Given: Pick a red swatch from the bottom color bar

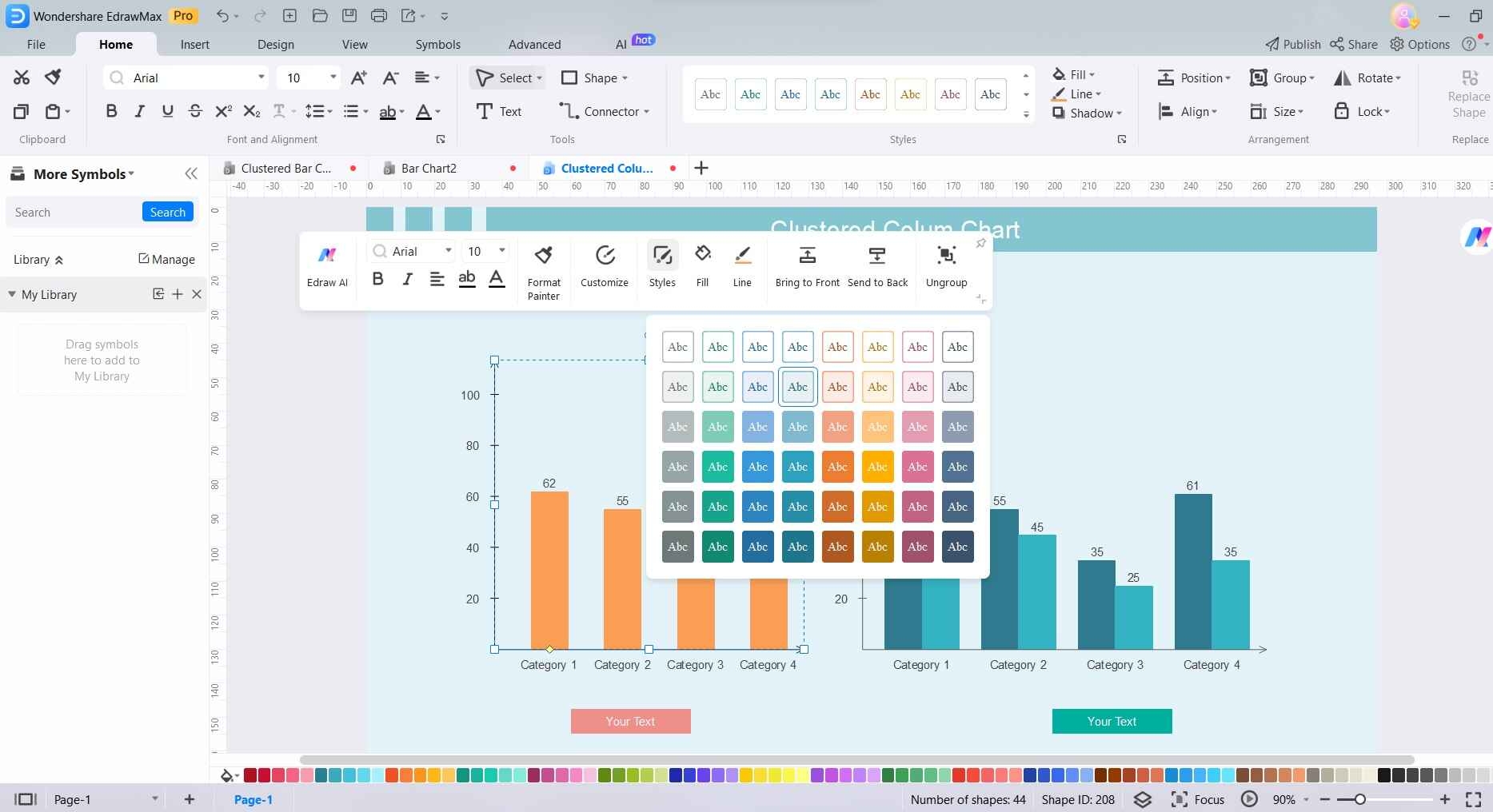Looking at the screenshot, I should pos(250,774).
